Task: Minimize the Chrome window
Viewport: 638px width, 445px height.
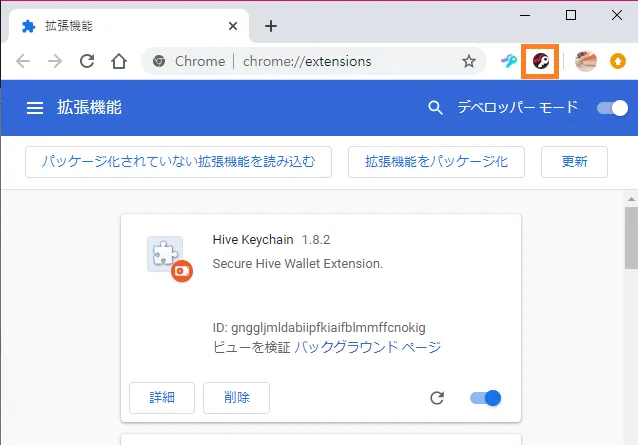Action: 525,15
